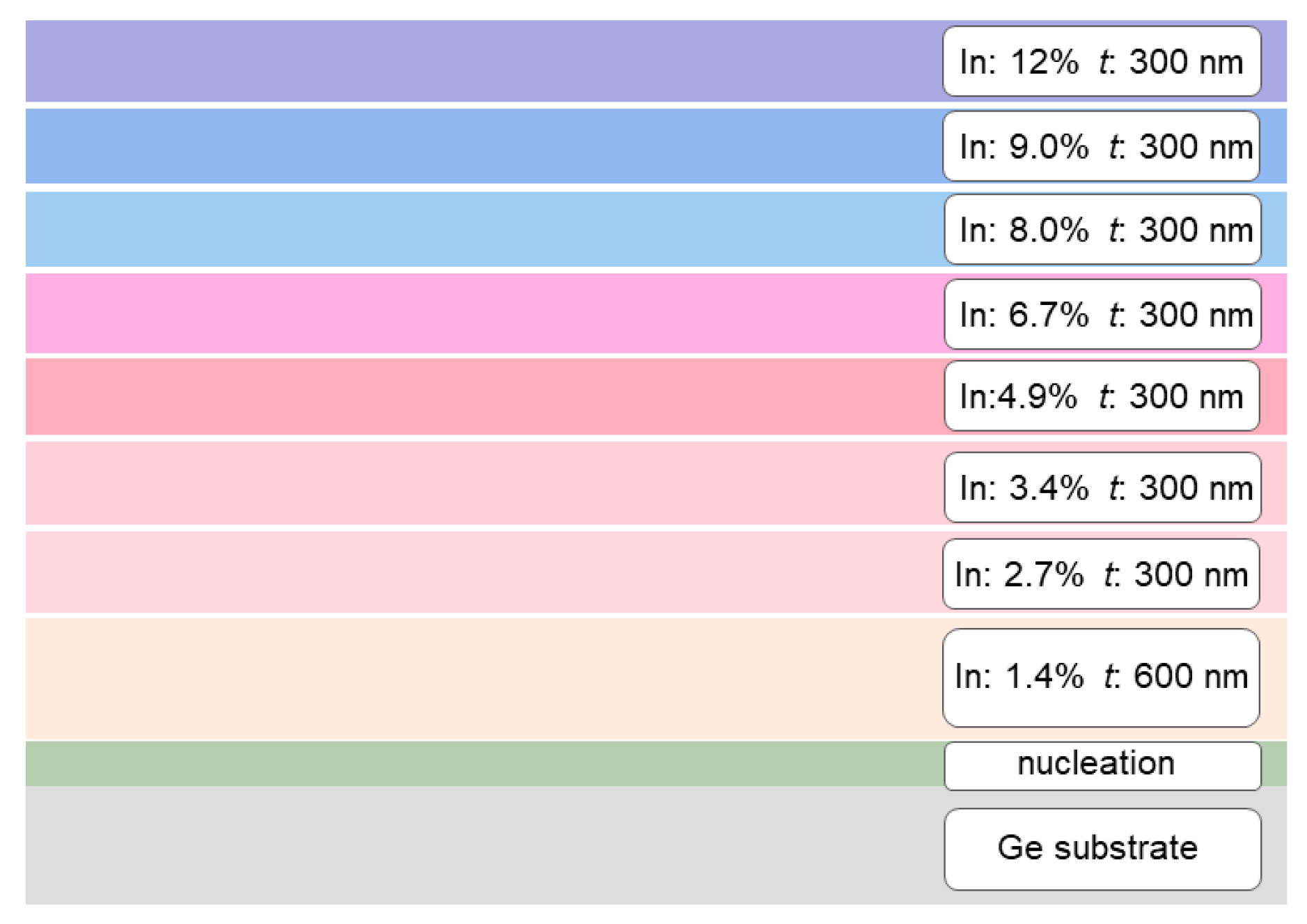Click the salmon-pink 4.9% indium layer band
The image size is (1307, 924).
[x=480, y=396]
